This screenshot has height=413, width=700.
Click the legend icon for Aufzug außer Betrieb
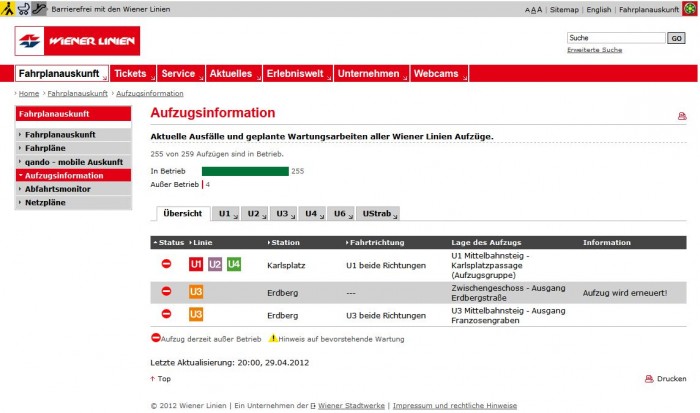click(155, 338)
